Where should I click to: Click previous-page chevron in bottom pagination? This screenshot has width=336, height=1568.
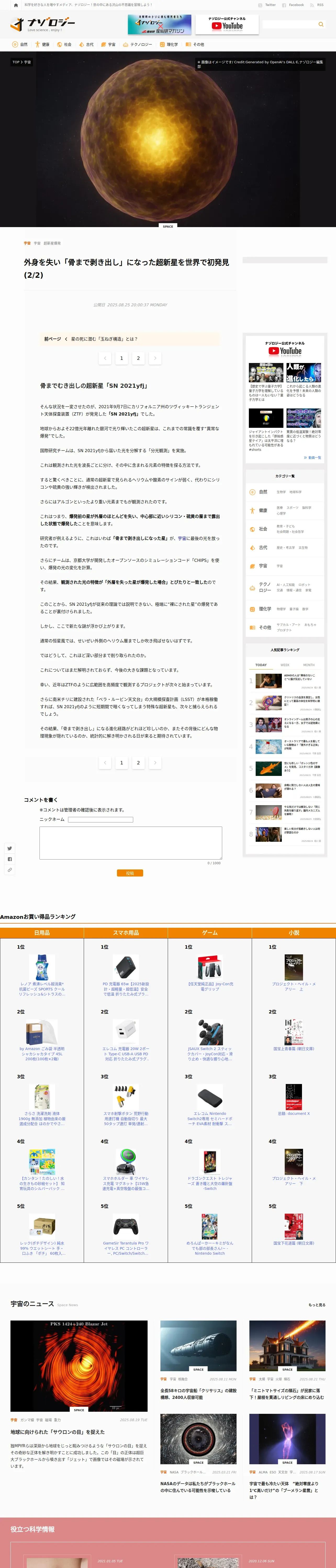(x=105, y=762)
